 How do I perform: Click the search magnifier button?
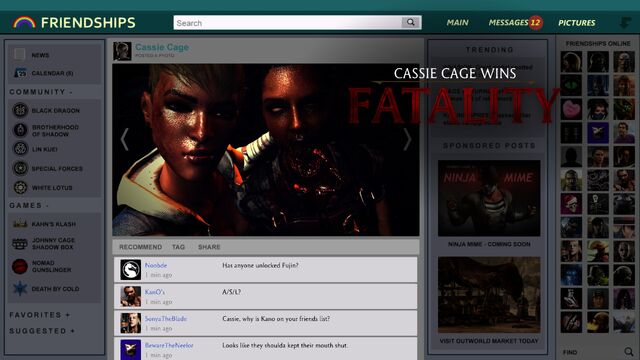411,22
